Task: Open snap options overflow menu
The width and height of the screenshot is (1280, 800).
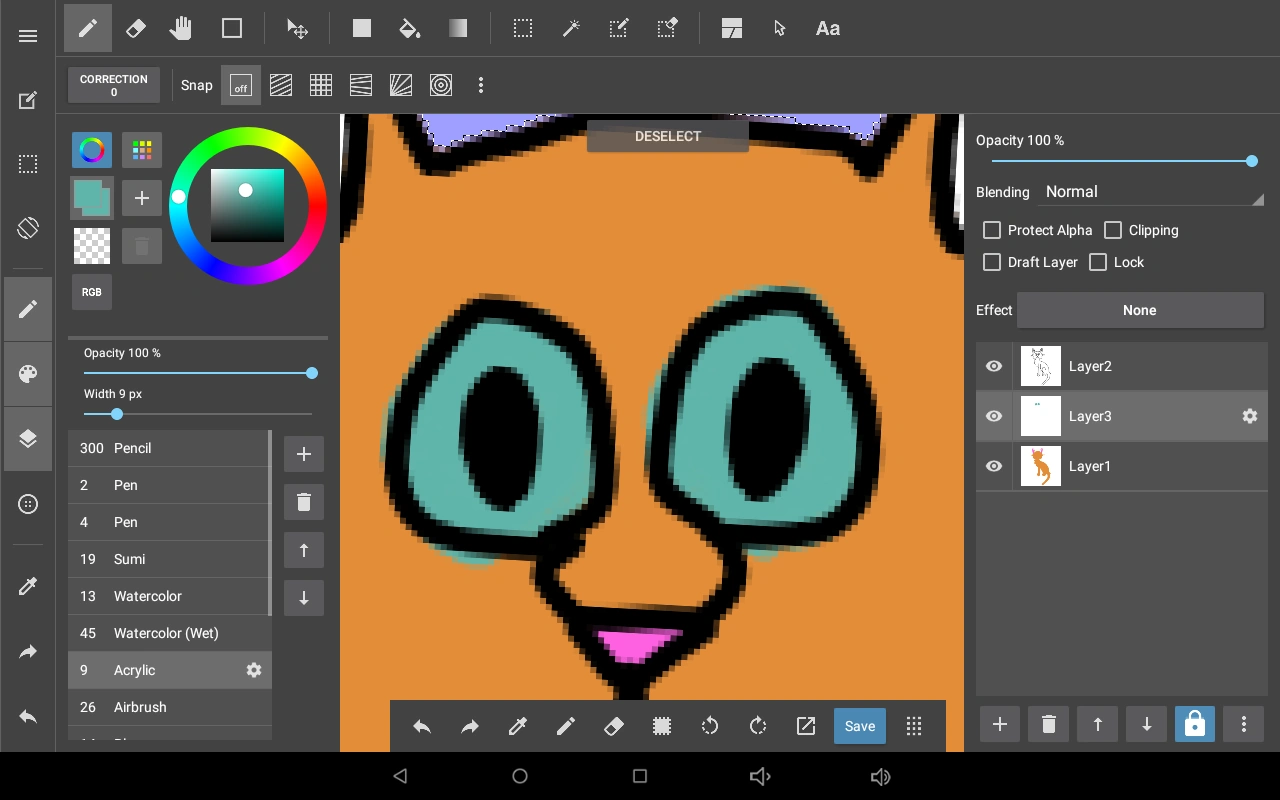Action: (x=481, y=86)
